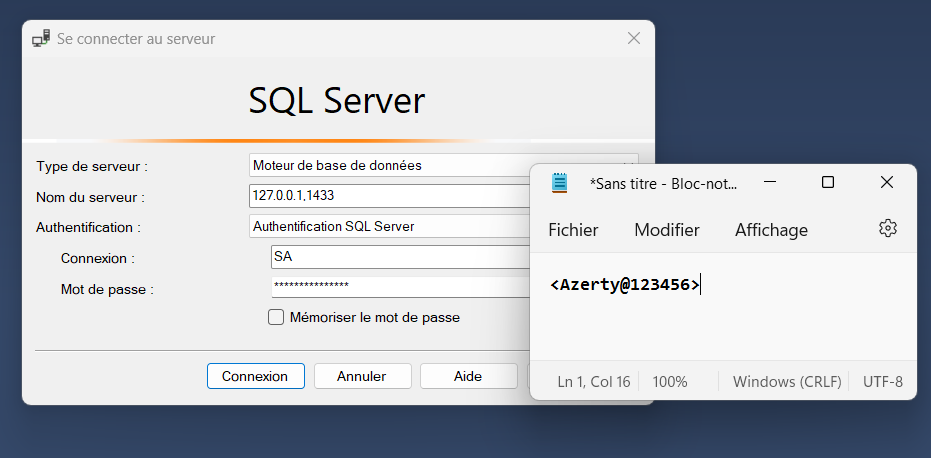Open the Nom du serveur combo box
This screenshot has width=931, height=458.
390,195
